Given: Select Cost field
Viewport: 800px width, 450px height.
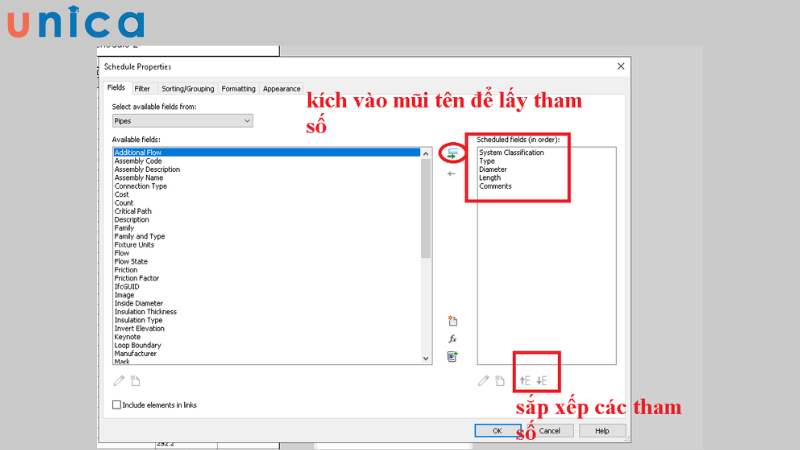Looking at the screenshot, I should pyautogui.click(x=121, y=194).
